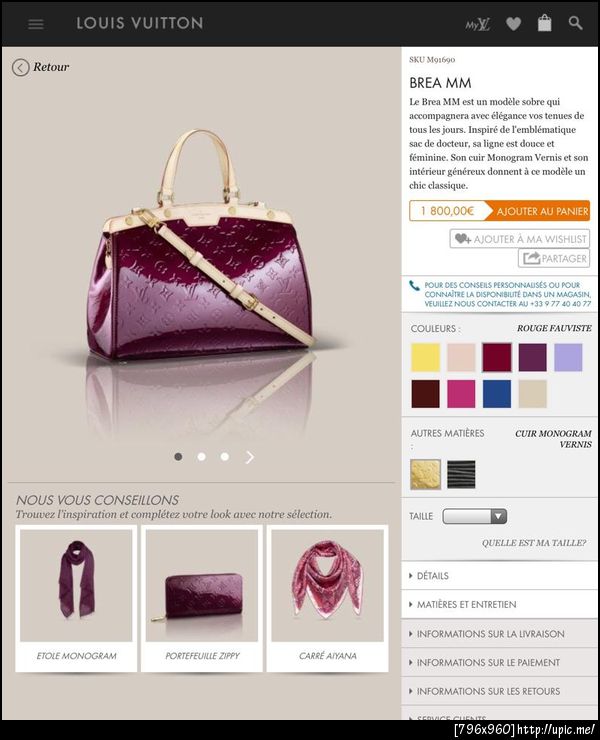
Task: Select the third image carousel dot
Action: [225, 457]
